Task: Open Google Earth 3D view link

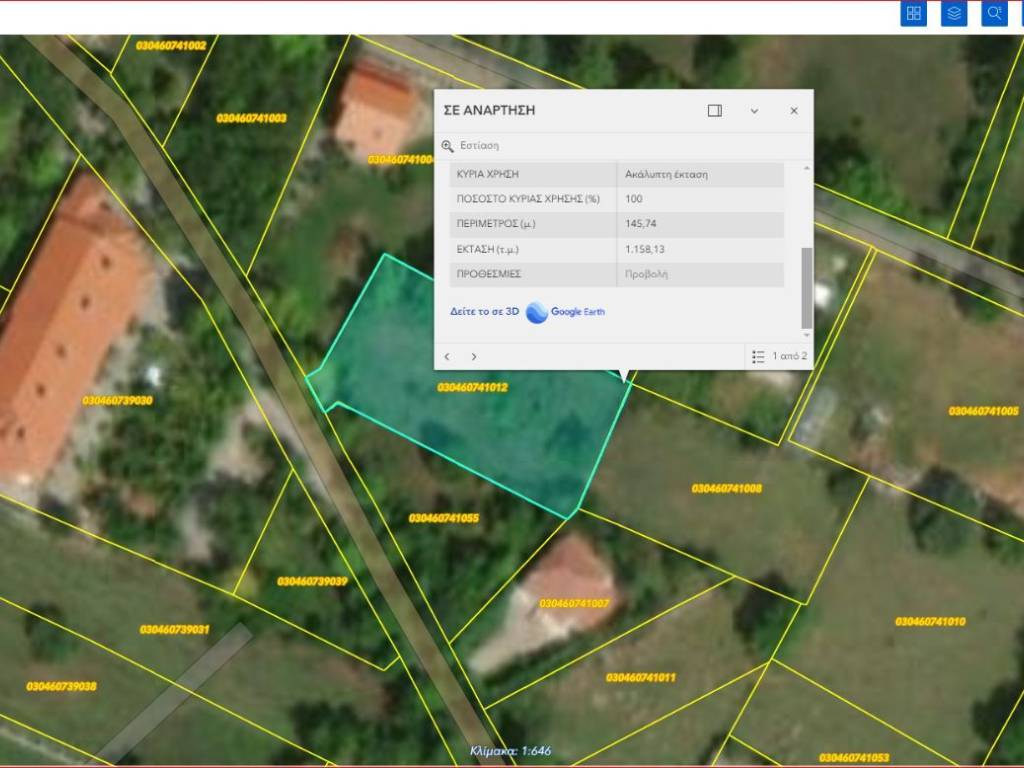Action: 485,312
